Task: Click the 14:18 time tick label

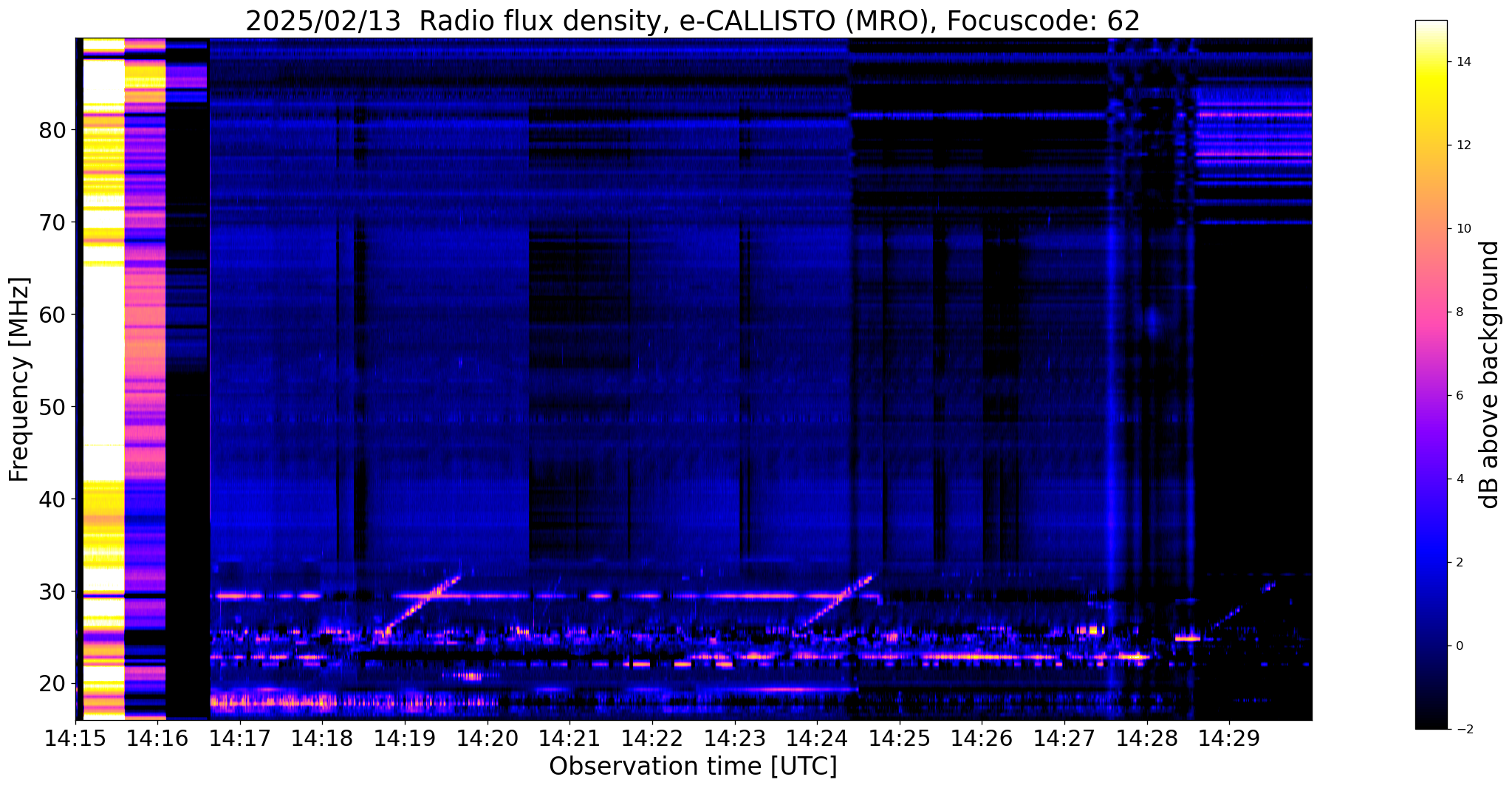Action: pyautogui.click(x=322, y=739)
